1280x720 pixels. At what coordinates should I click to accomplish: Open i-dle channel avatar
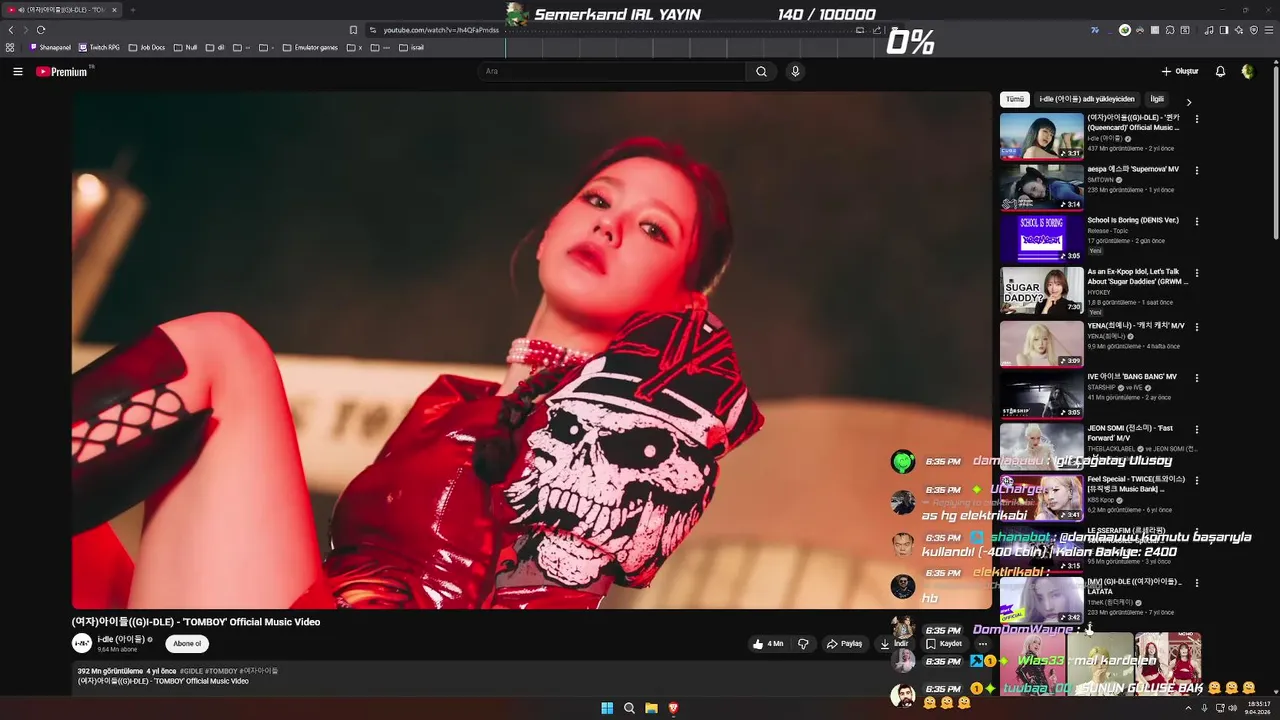coord(82,643)
